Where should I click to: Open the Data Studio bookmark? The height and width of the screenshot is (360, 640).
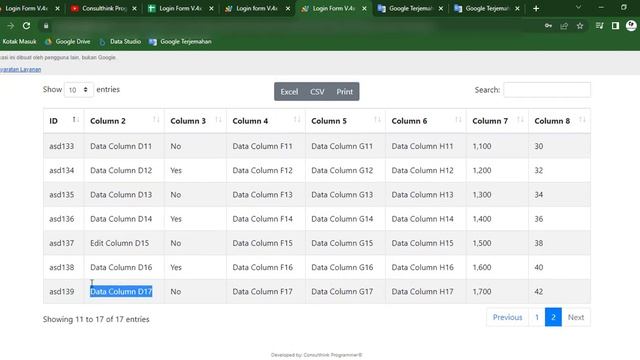tap(120, 42)
